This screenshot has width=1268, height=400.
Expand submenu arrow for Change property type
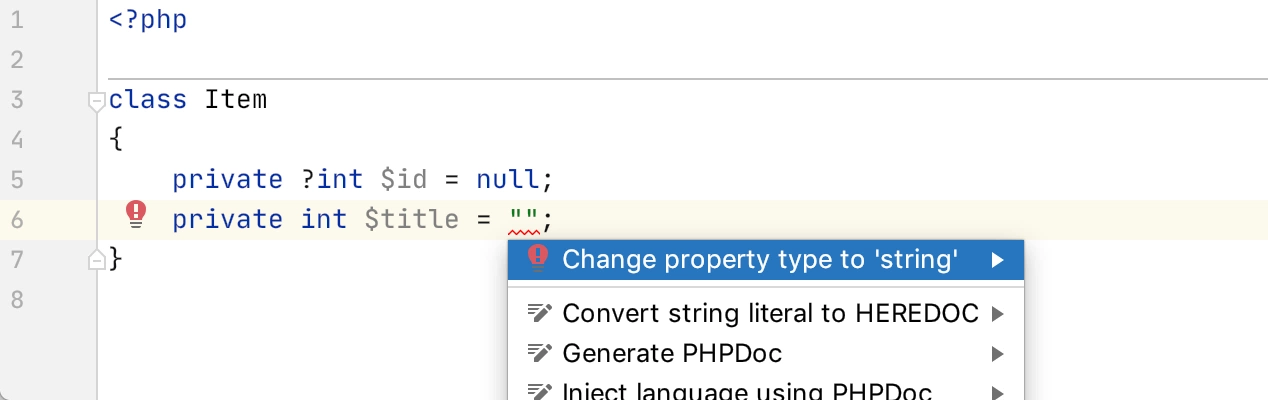tap(997, 260)
